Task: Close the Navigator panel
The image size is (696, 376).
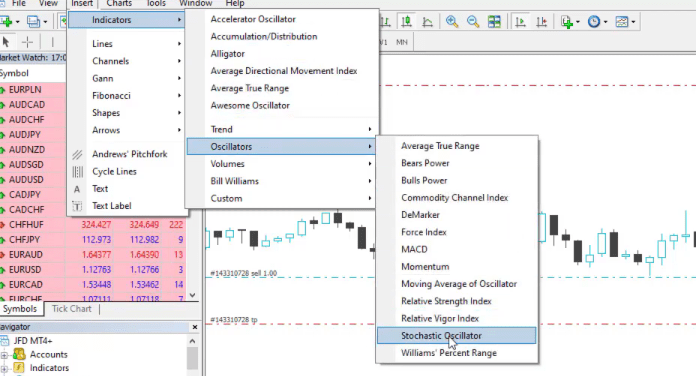Action: pos(194,327)
